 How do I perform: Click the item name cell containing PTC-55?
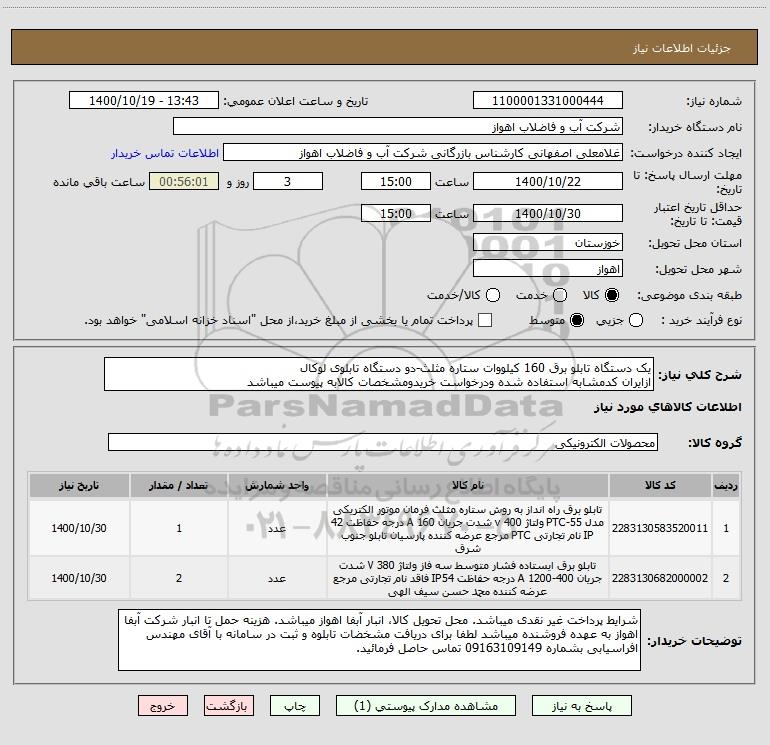[x=468, y=528]
